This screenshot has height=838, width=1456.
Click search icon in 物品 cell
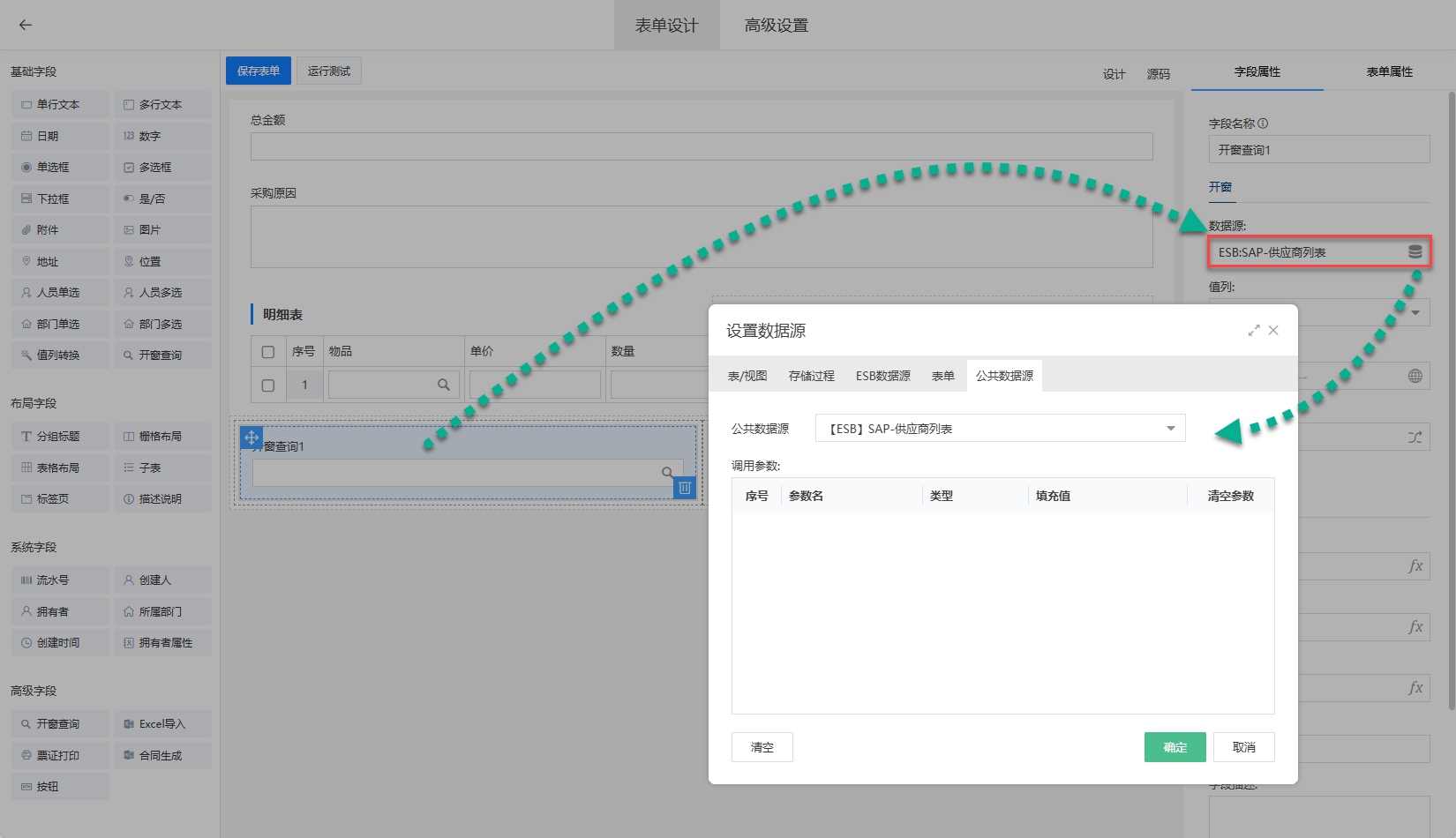[x=444, y=385]
